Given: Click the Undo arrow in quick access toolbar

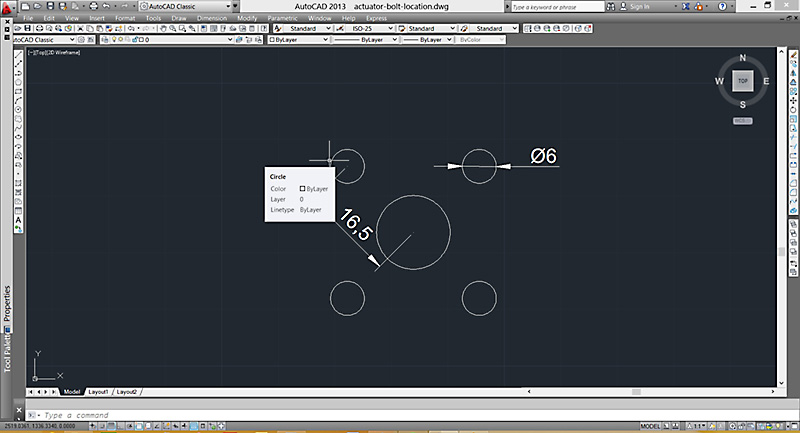Looking at the screenshot, I should 106,6.
